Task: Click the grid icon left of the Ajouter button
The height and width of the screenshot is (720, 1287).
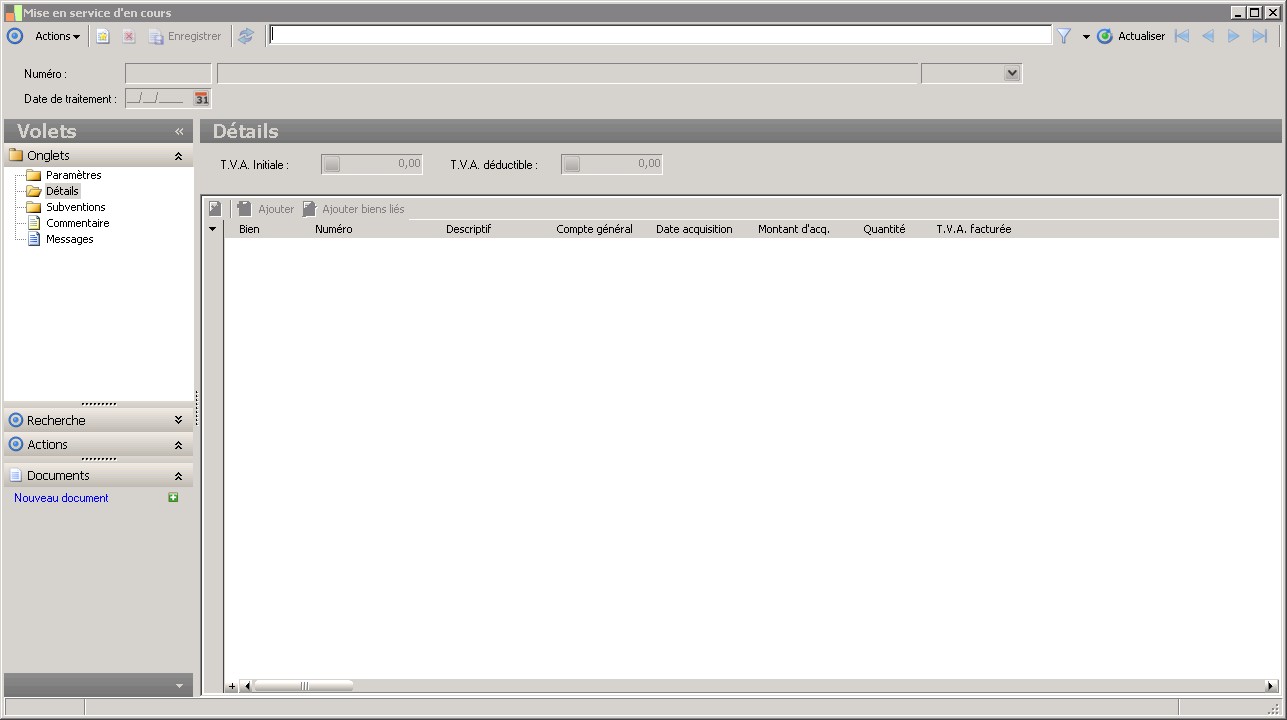Action: tap(215, 209)
